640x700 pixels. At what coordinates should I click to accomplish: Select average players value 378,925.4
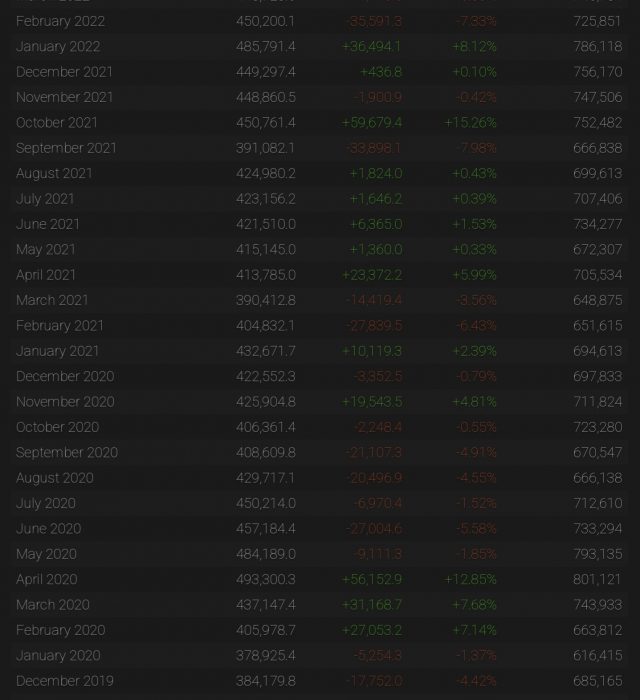point(265,656)
